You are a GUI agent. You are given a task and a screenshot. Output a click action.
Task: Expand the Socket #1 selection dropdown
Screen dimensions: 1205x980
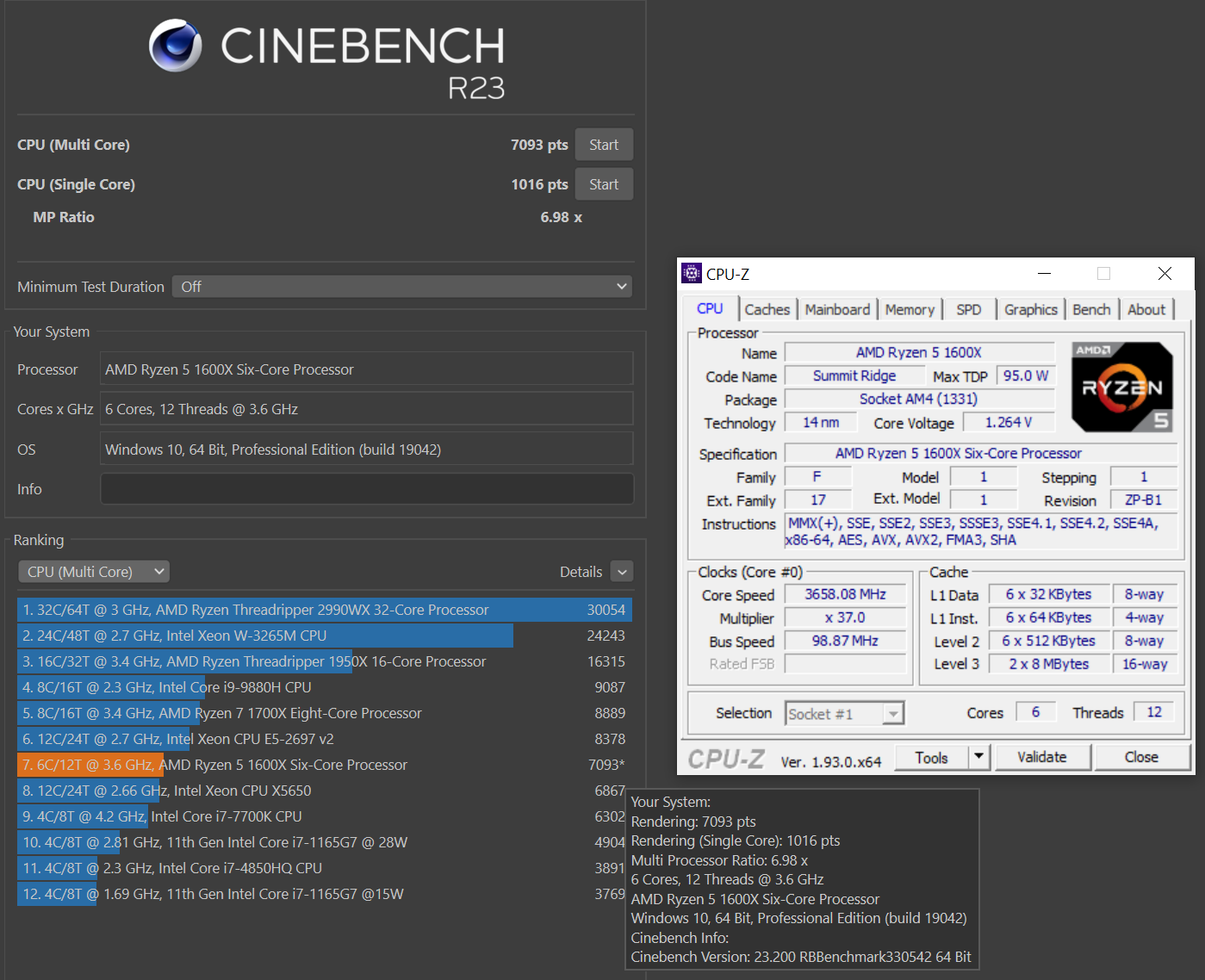click(x=894, y=714)
